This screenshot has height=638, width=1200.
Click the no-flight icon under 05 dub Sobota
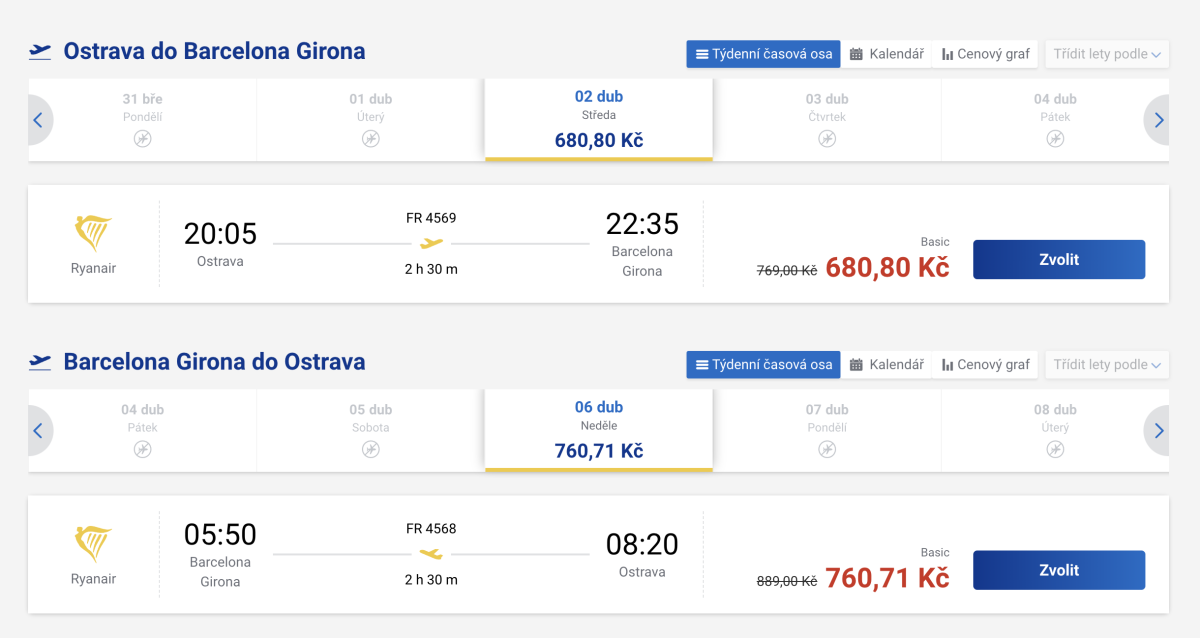[x=371, y=449]
